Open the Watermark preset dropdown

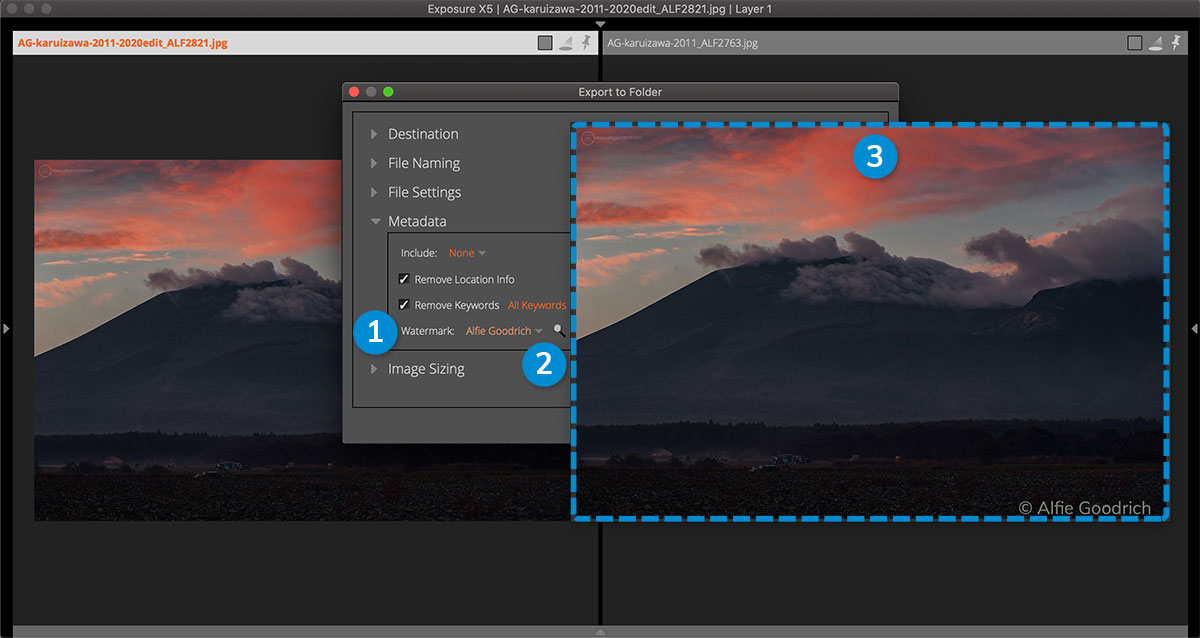503,331
